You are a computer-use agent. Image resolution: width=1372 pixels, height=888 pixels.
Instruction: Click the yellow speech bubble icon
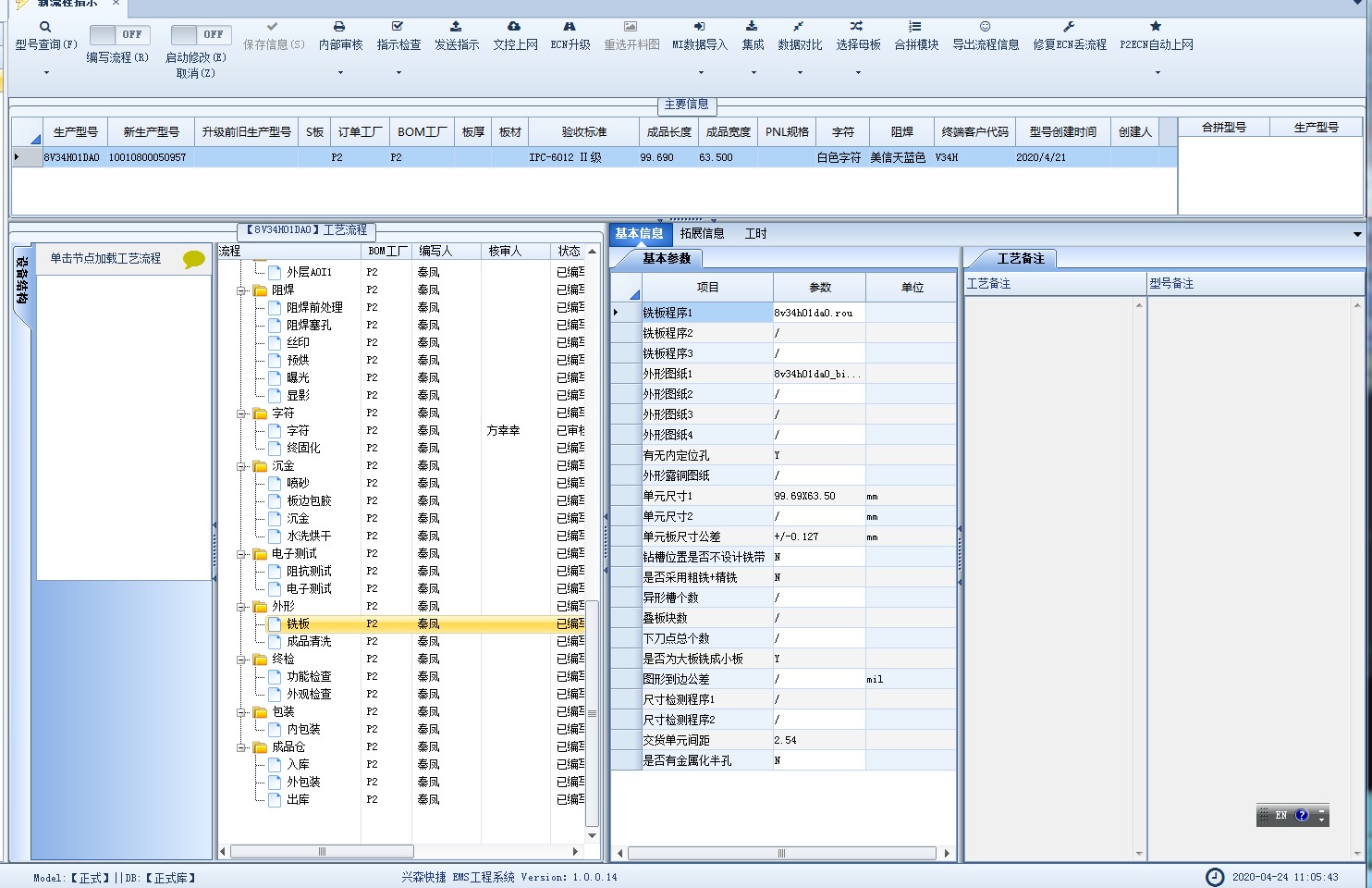coord(193,260)
